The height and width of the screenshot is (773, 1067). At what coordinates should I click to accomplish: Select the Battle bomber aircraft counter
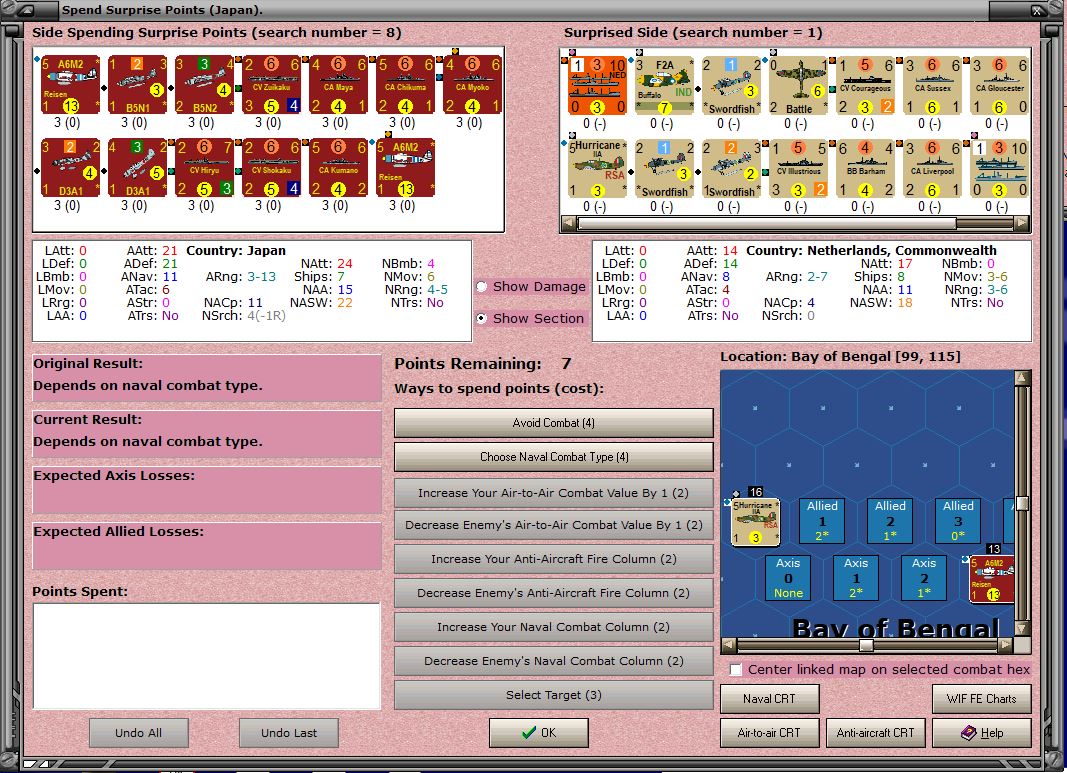pos(798,86)
